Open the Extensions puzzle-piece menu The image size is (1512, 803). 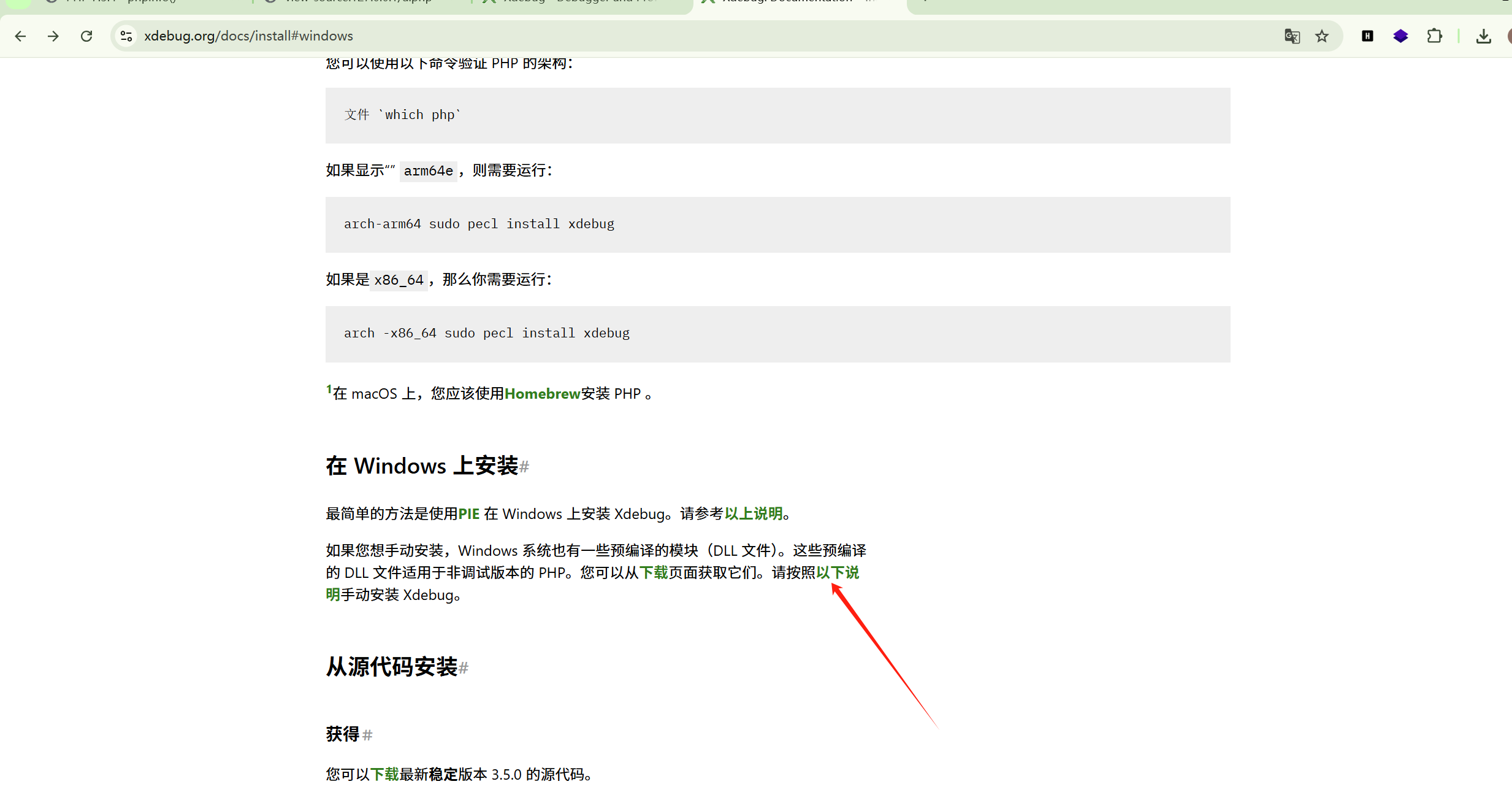[x=1434, y=36]
